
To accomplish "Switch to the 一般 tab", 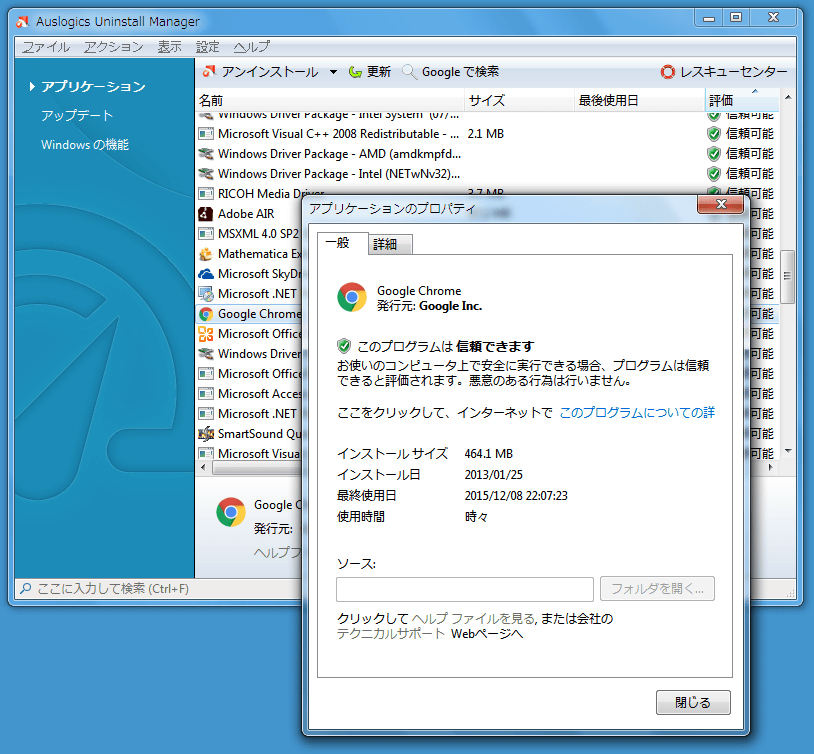I will 343,243.
